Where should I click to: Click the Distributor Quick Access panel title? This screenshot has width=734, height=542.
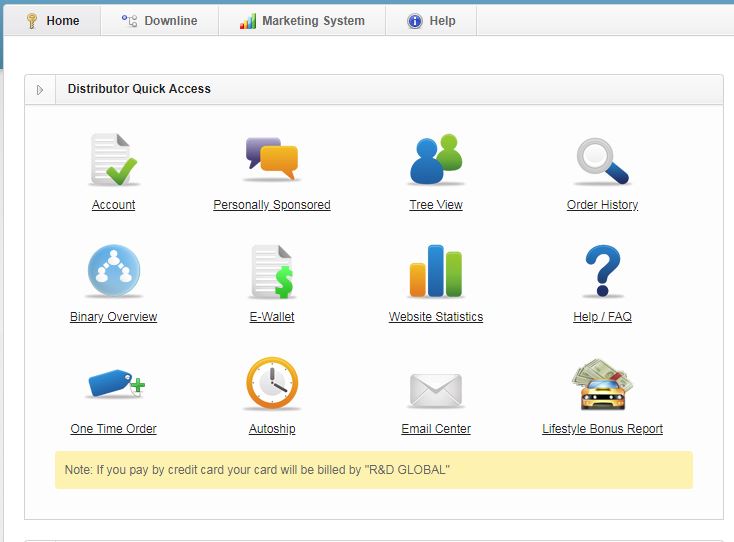[x=139, y=88]
